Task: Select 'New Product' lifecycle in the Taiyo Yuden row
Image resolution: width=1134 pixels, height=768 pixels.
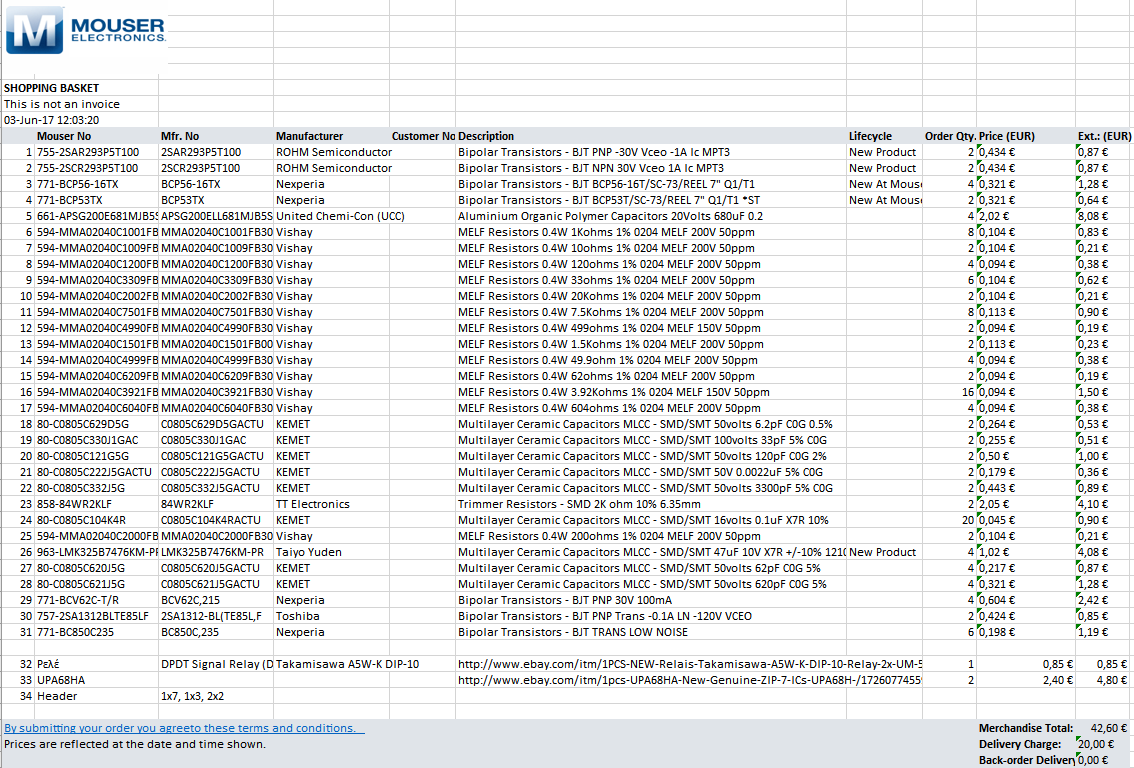Action: (882, 552)
